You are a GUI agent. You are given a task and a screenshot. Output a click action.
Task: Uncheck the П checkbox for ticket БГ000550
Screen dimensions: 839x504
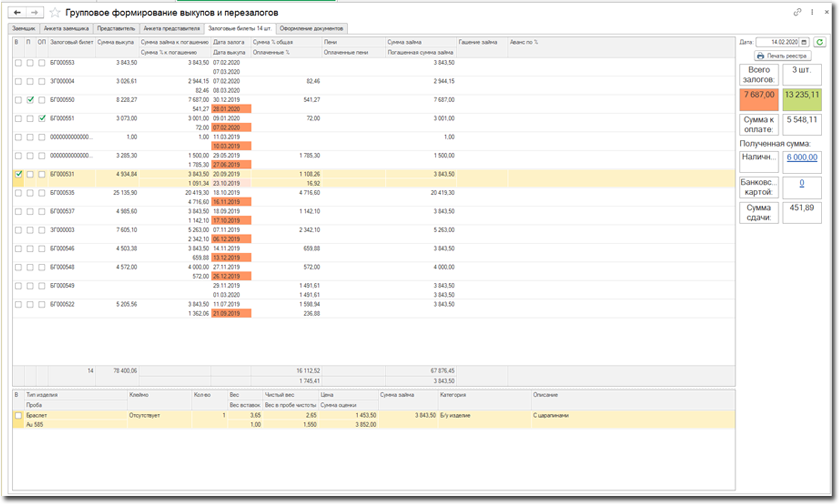tap(30, 100)
